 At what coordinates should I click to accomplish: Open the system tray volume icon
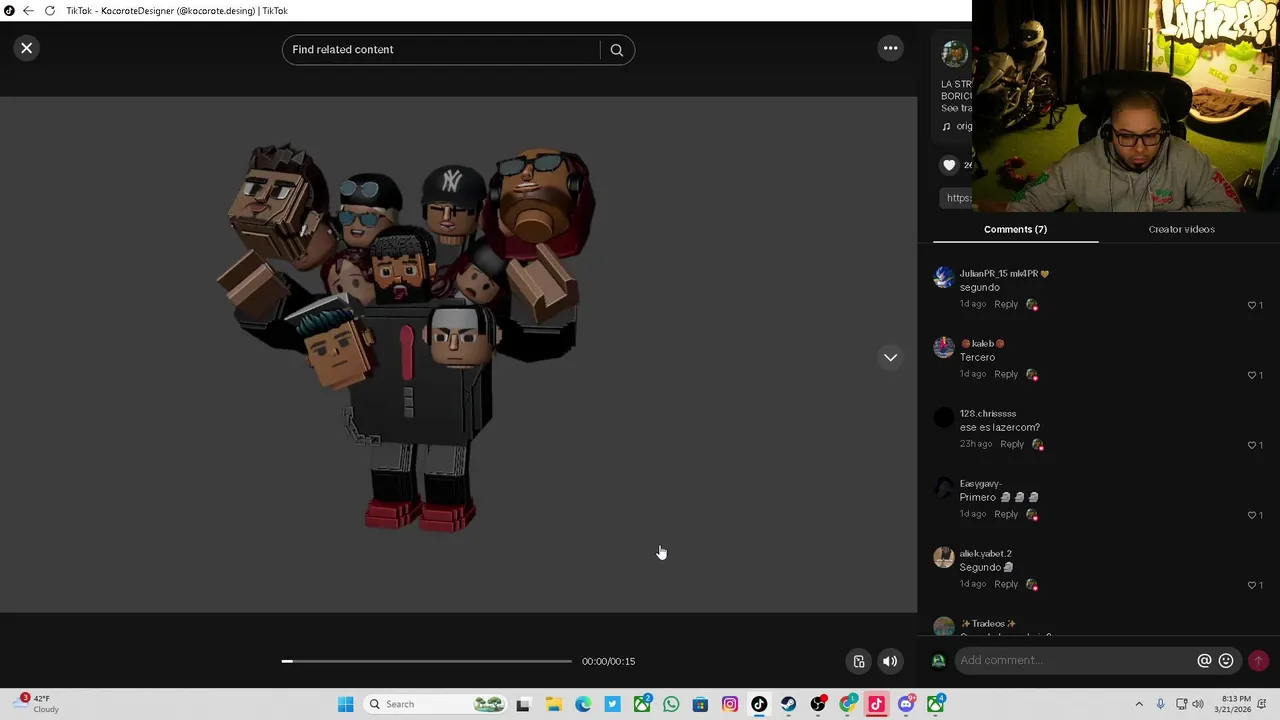tap(1198, 705)
